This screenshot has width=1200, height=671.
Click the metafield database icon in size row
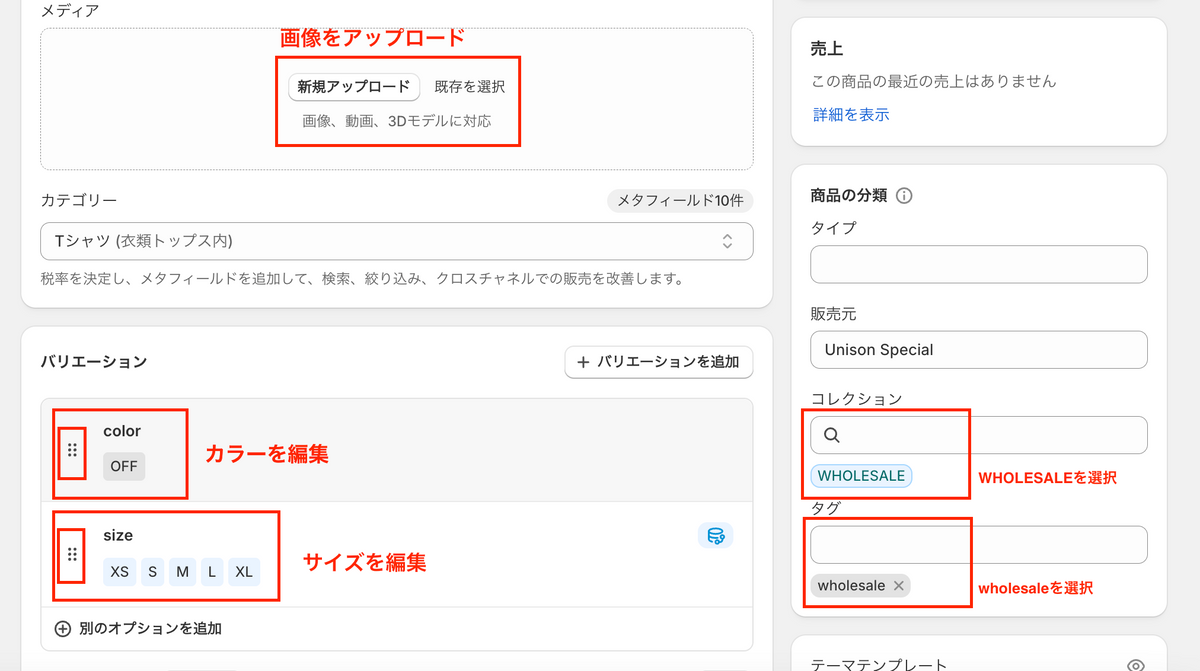click(x=716, y=536)
